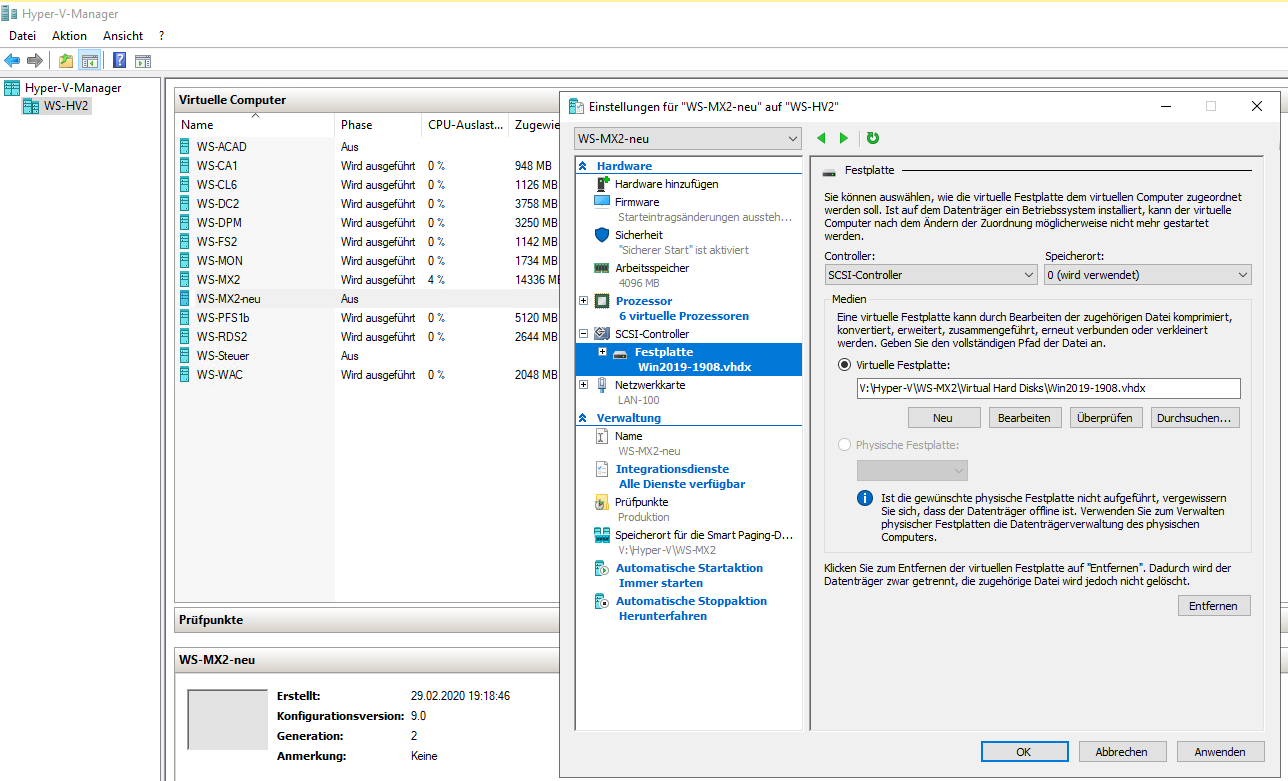Open the Datei menu

tap(23, 36)
